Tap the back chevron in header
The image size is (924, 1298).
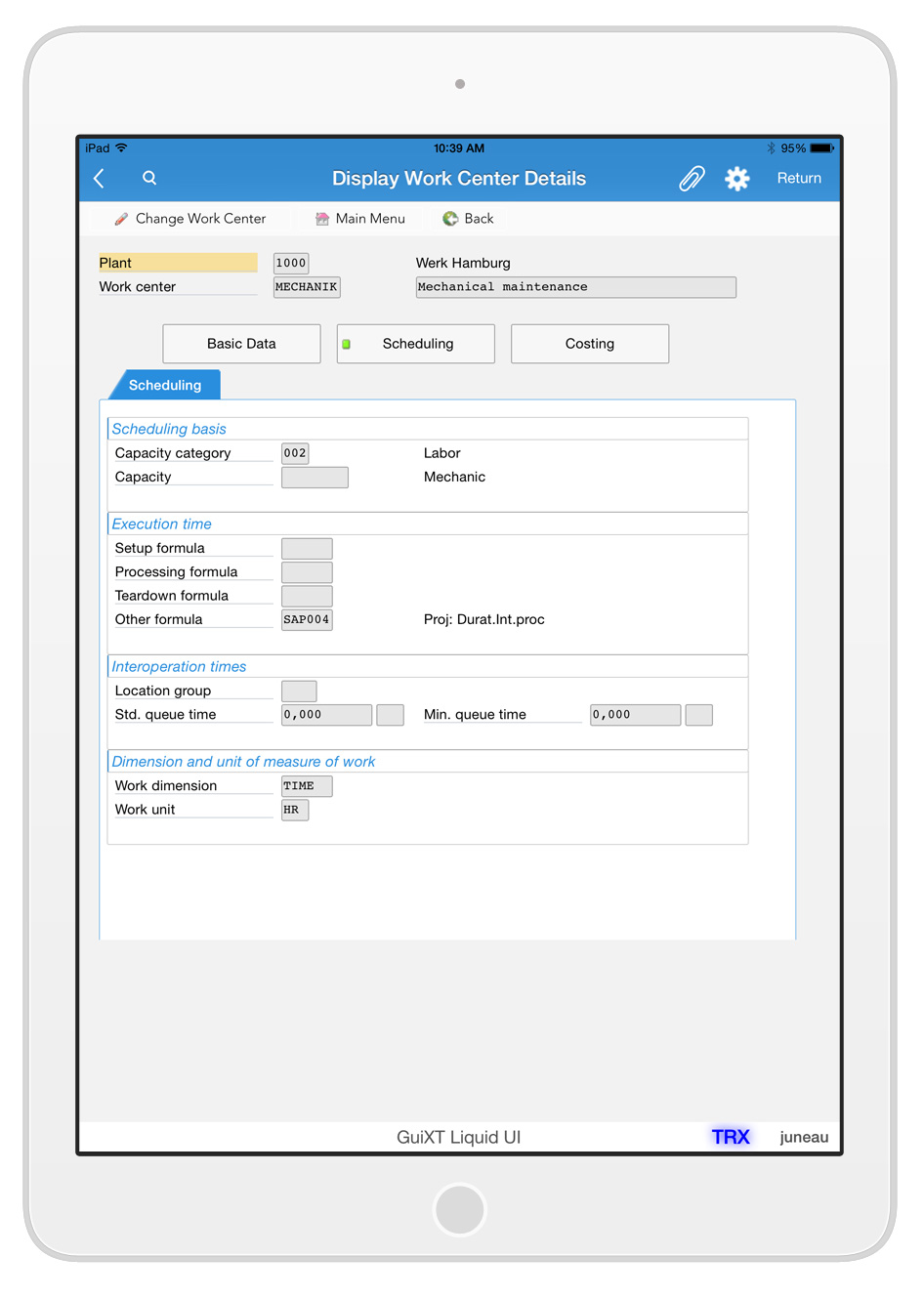click(99, 179)
